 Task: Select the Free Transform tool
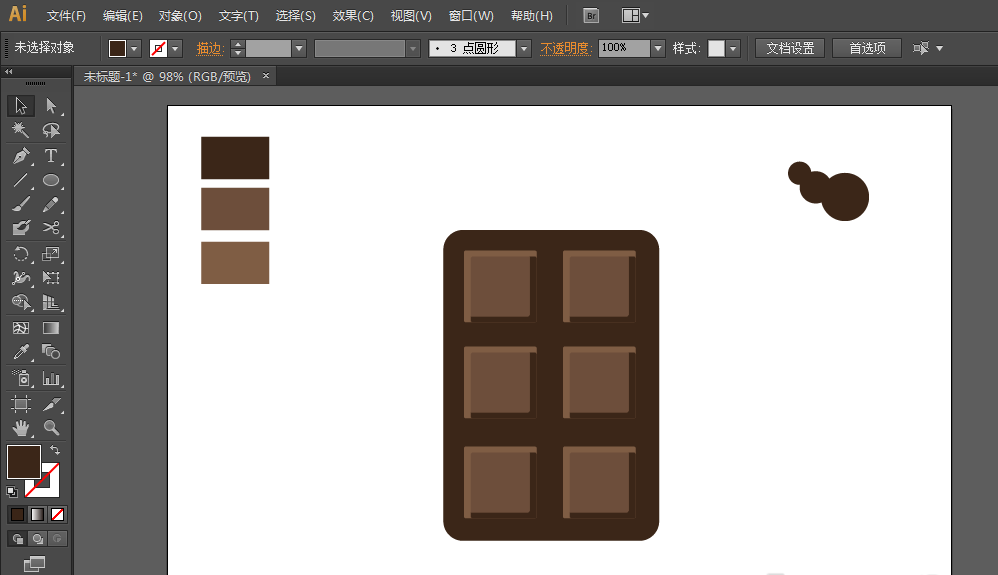51,278
